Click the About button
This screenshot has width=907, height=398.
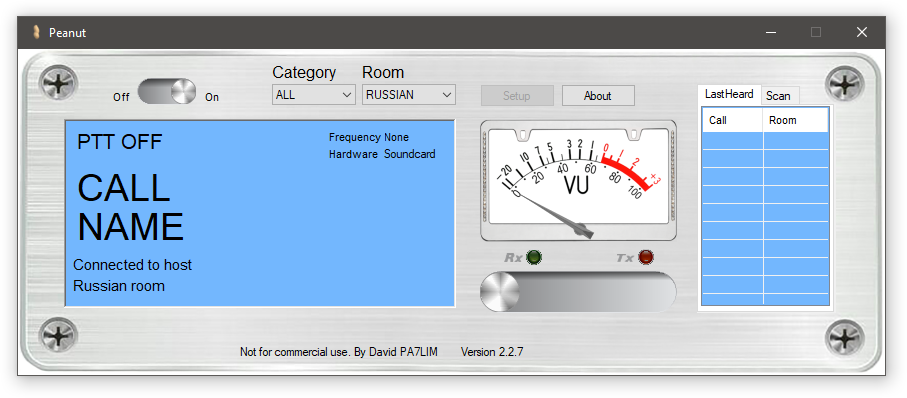tap(598, 96)
